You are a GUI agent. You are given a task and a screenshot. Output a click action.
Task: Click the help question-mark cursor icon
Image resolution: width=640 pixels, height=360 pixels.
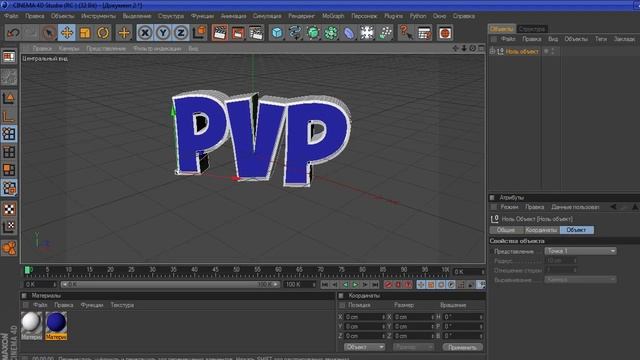405,33
